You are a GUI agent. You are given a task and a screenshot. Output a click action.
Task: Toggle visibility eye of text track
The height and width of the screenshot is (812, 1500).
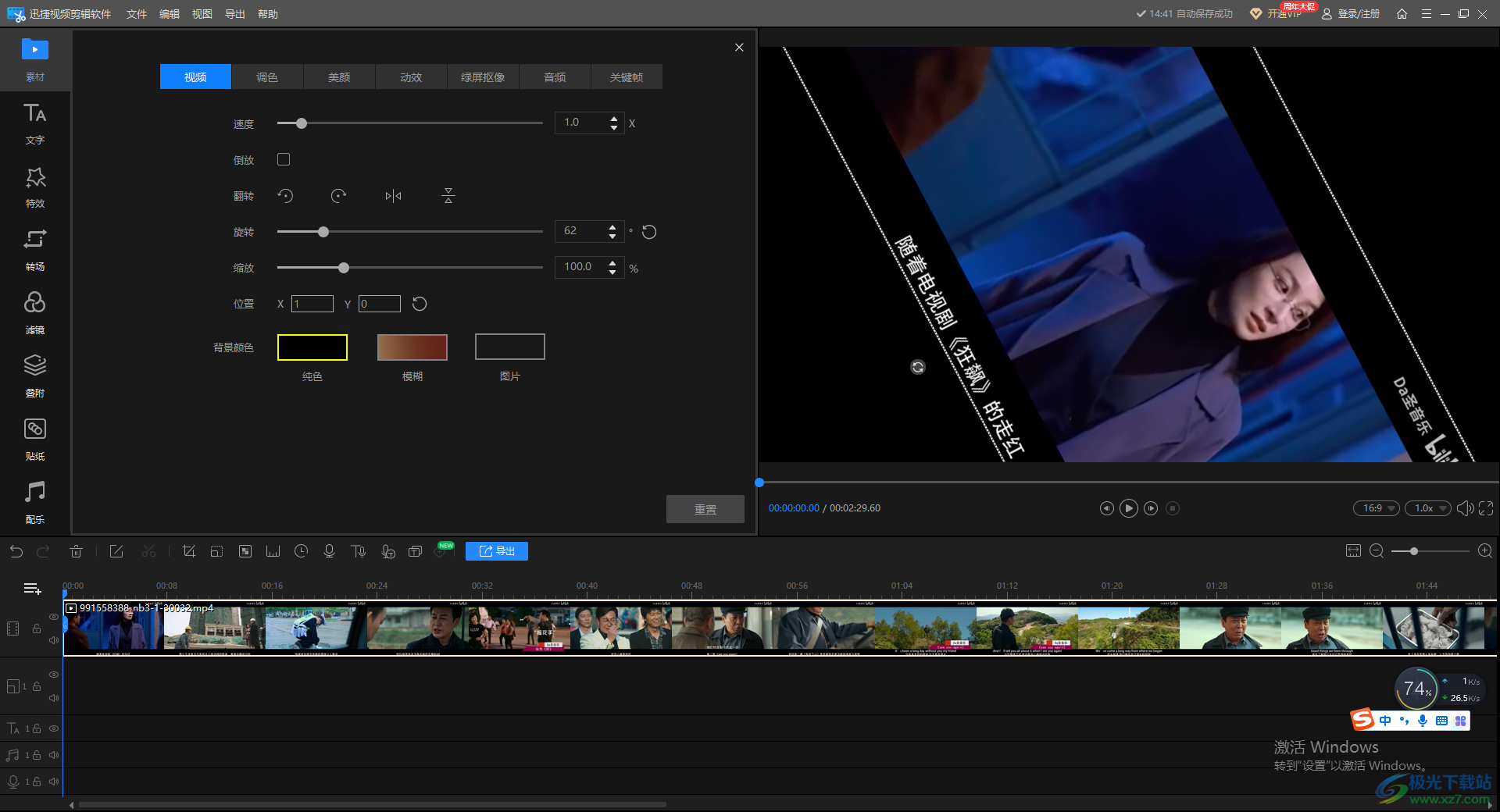click(54, 728)
